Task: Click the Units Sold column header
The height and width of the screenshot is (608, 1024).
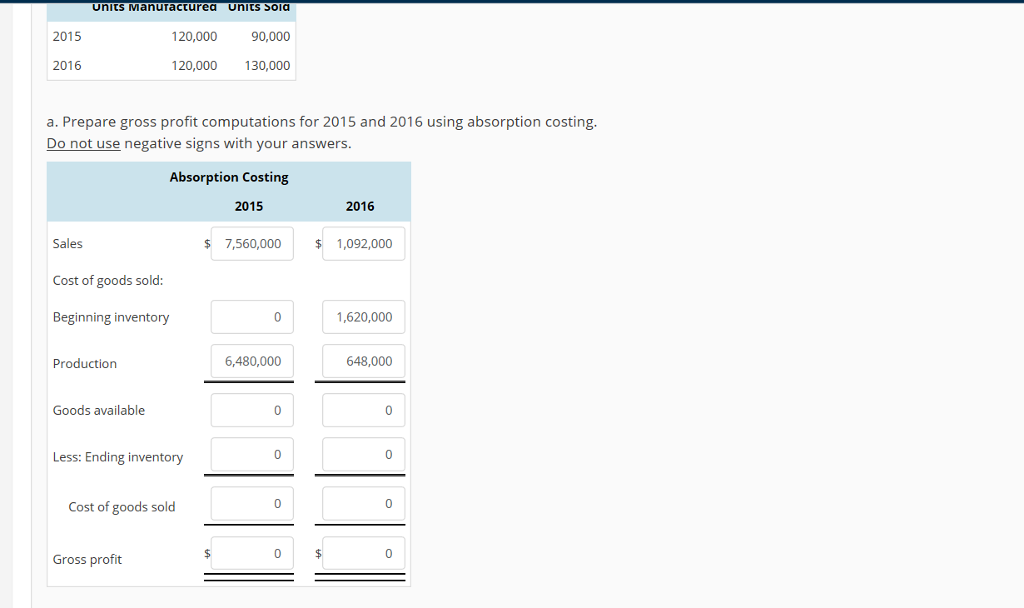Action: 256,7
